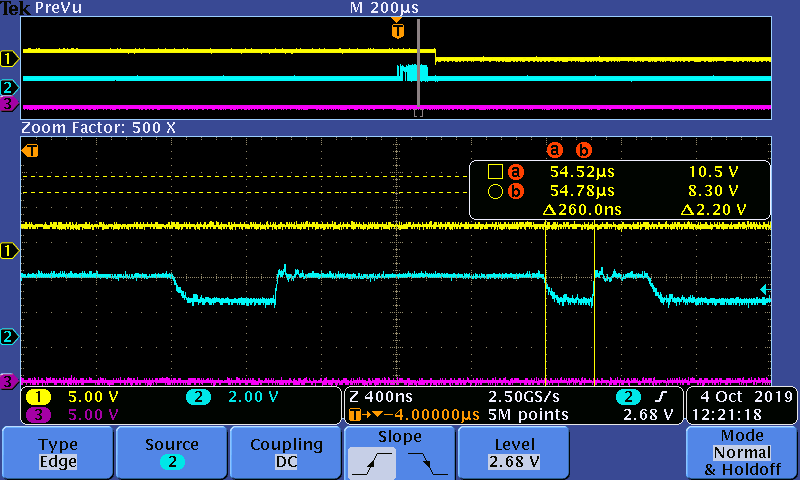
Task: Change the Coupling DC setting
Action: [x=286, y=453]
